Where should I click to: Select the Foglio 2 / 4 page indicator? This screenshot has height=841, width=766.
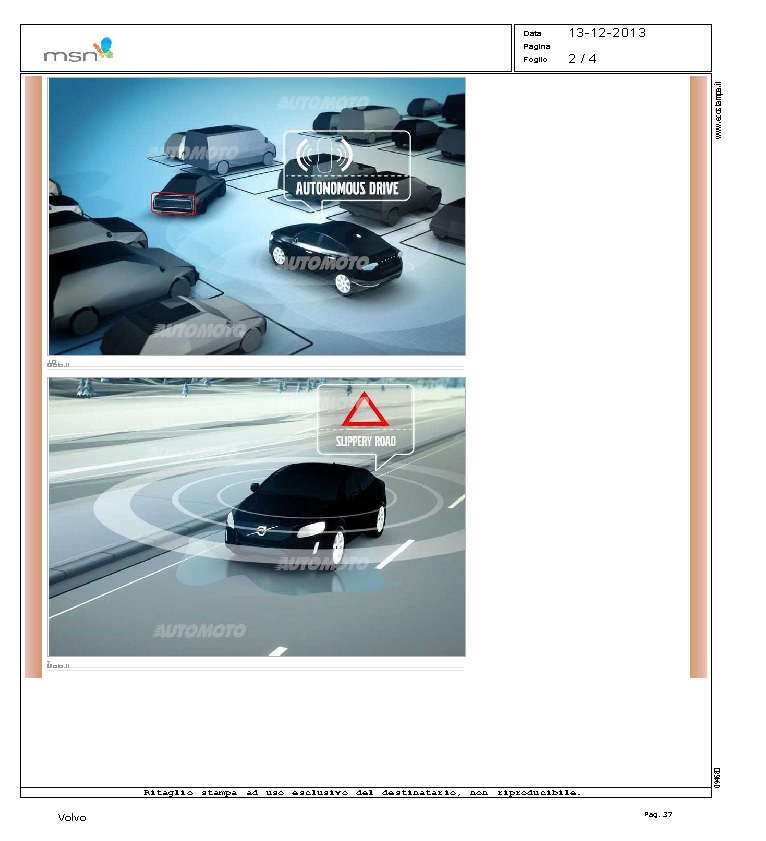582,59
